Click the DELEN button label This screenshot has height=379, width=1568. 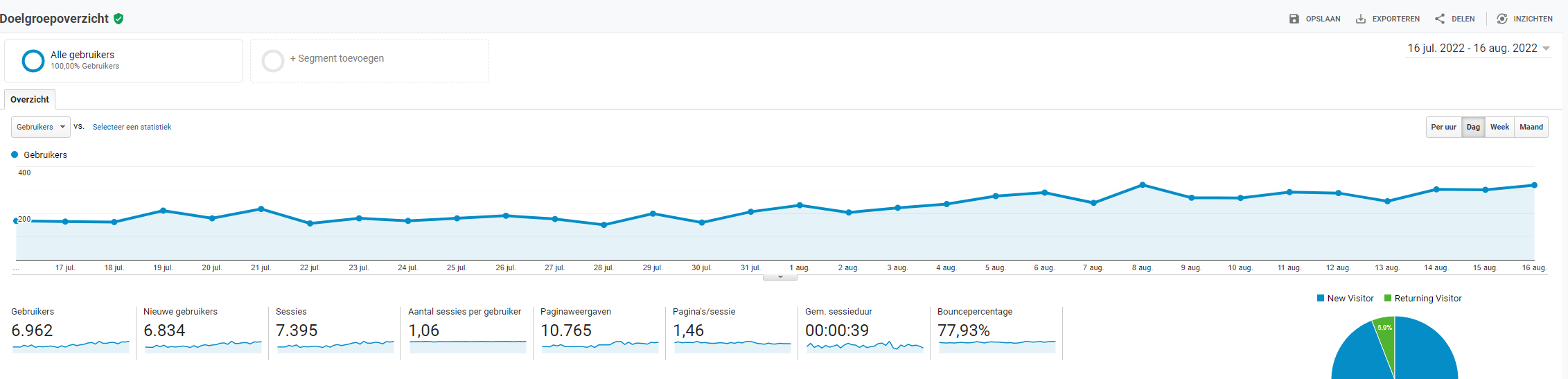[1463, 19]
